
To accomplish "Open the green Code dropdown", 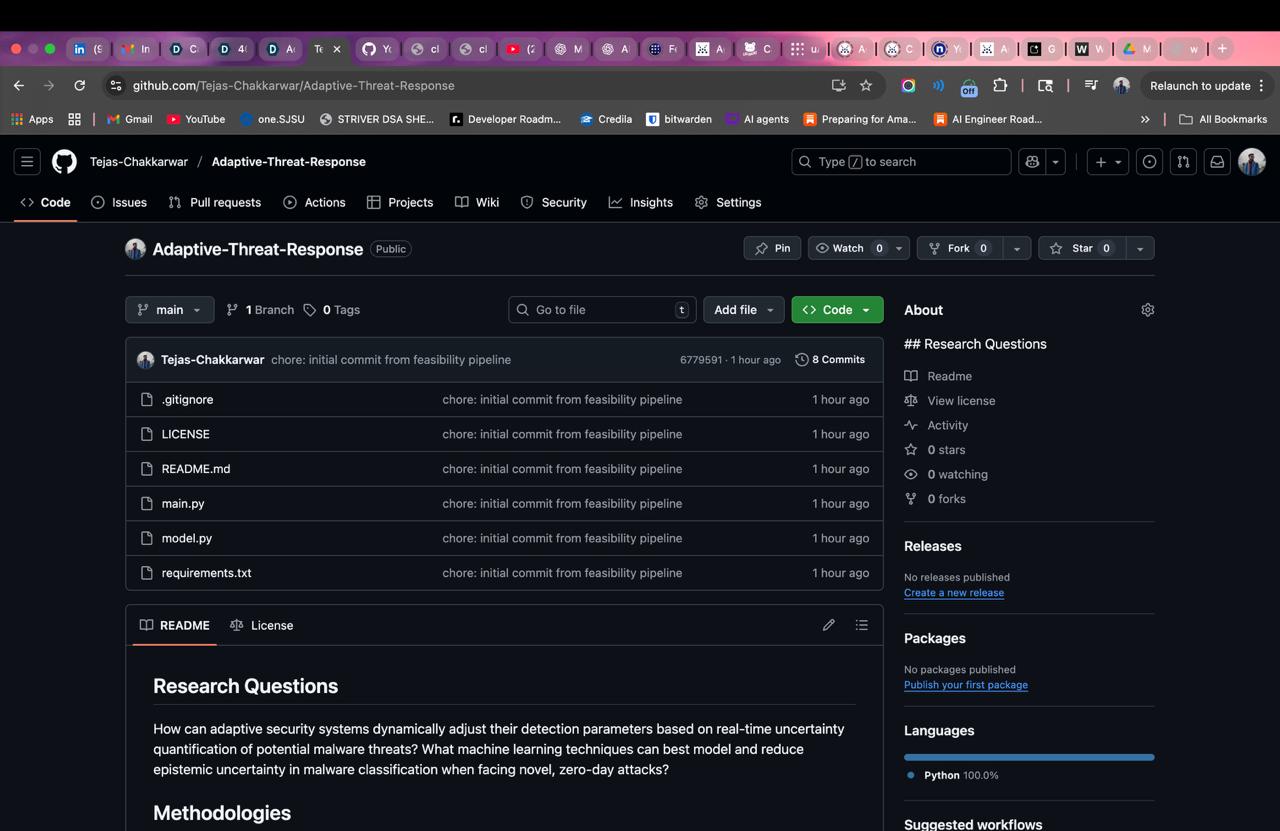I will point(837,310).
